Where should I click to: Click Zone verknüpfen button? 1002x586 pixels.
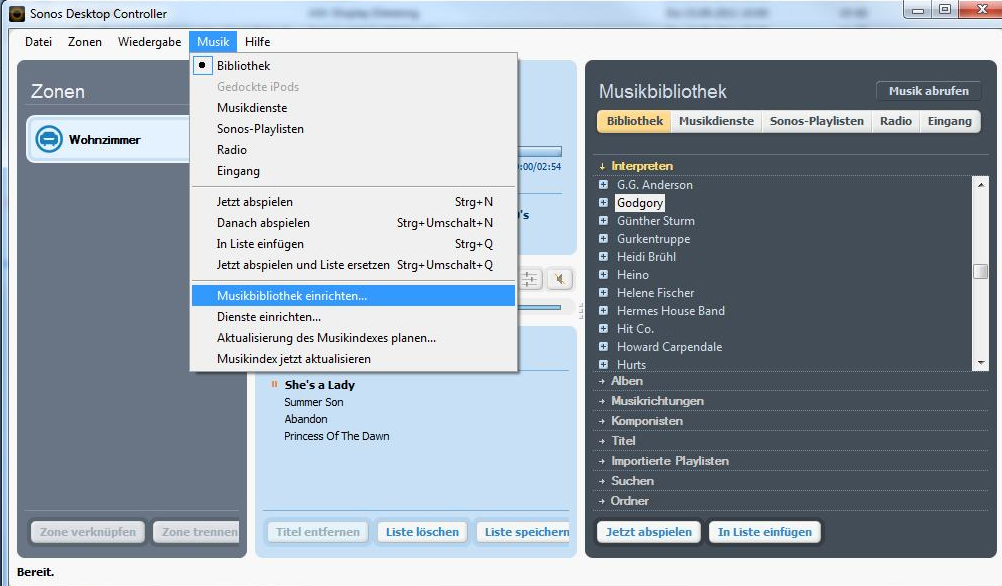tap(88, 532)
